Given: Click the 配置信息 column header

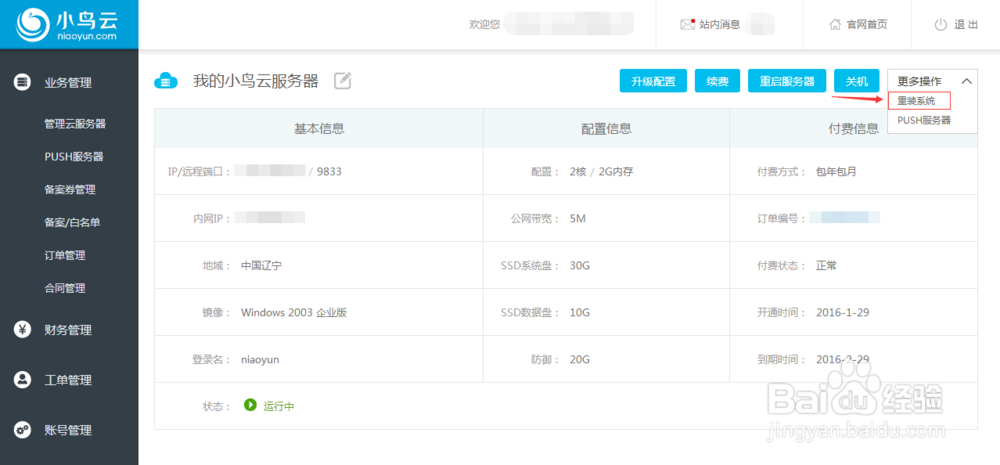Looking at the screenshot, I should coord(606,128).
